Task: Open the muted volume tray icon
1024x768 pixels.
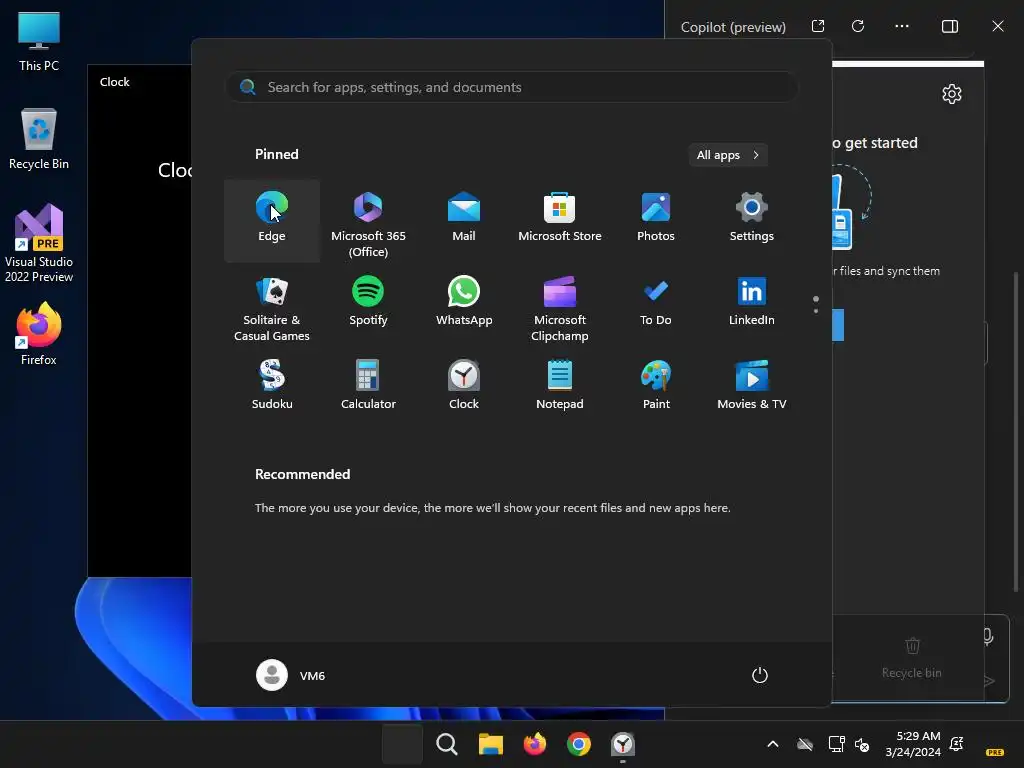Action: (x=862, y=744)
